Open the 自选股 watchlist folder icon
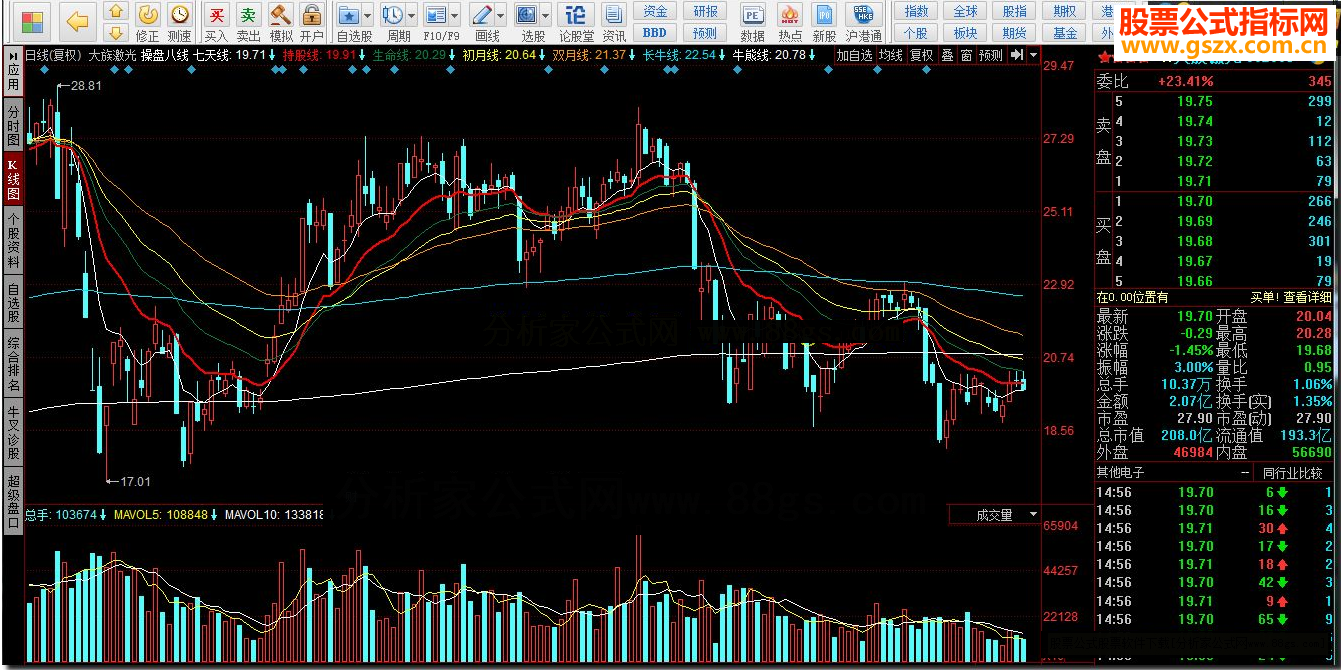 click(x=349, y=15)
